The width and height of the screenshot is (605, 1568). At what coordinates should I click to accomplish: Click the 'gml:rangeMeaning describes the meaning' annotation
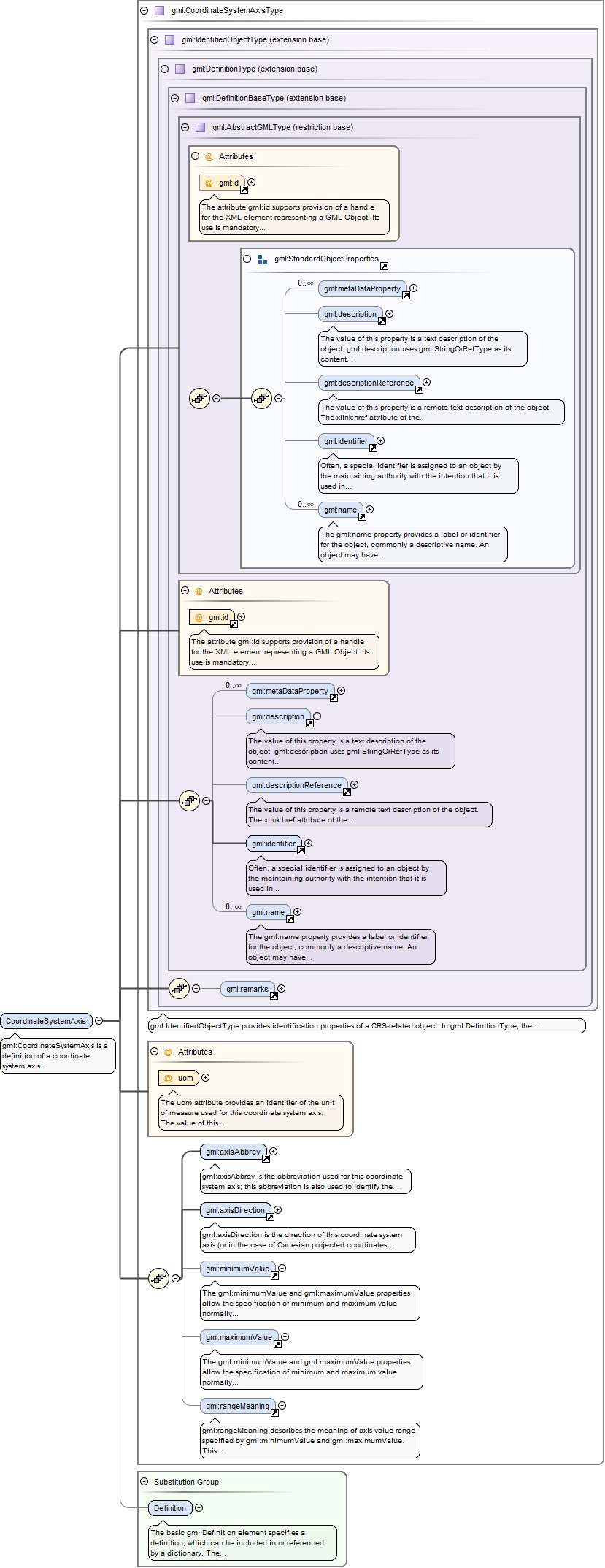(310, 1441)
